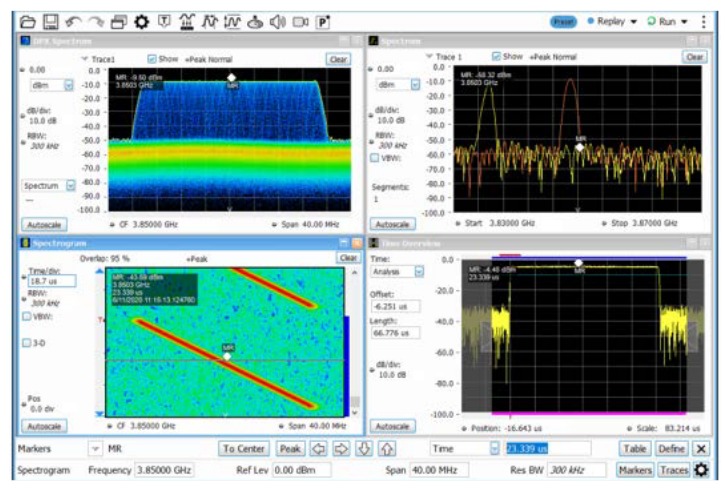The width and height of the screenshot is (726, 493).
Task: Click the redo arrow icon
Action: (x=96, y=20)
